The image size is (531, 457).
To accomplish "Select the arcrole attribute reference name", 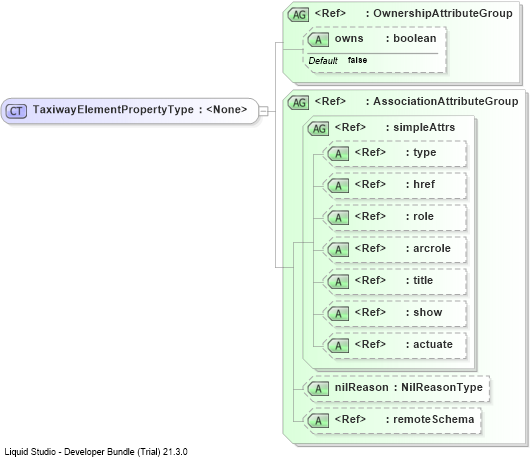I will [x=432, y=248].
